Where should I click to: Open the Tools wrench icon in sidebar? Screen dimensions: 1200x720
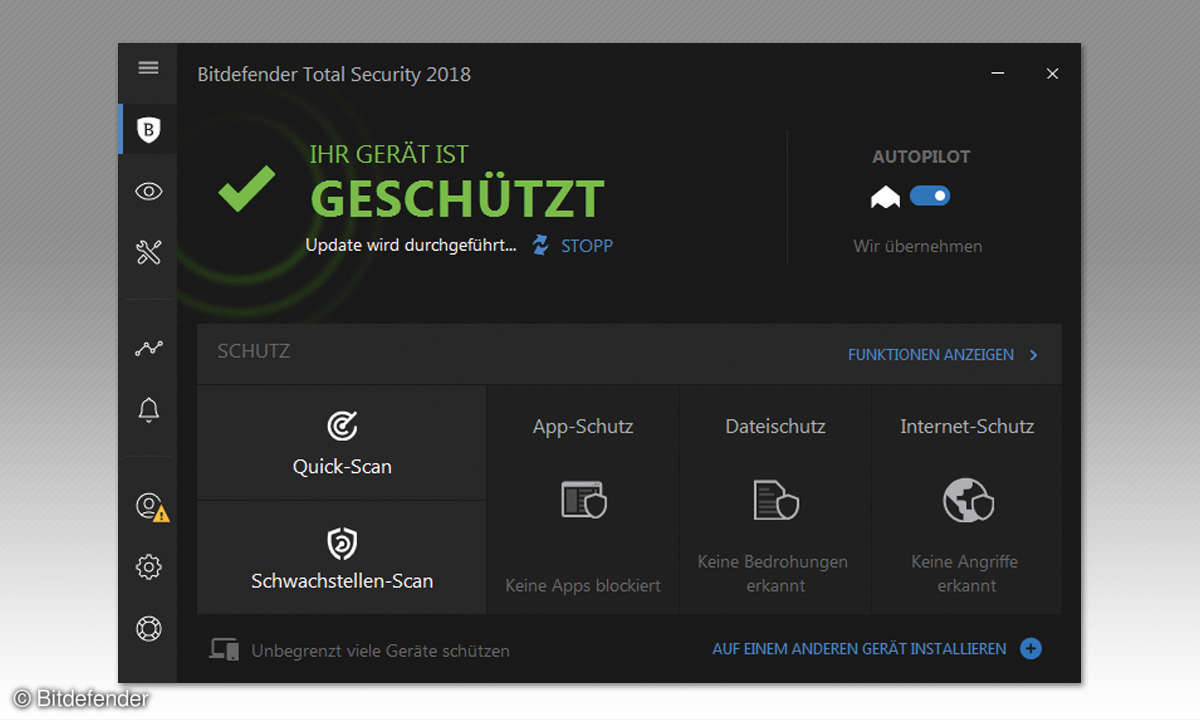[x=148, y=252]
